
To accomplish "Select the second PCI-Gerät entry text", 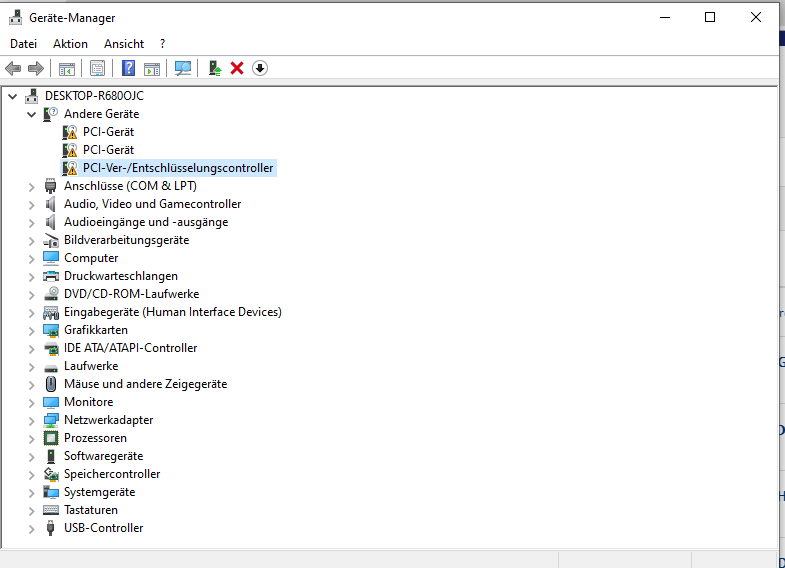I will click(x=108, y=150).
